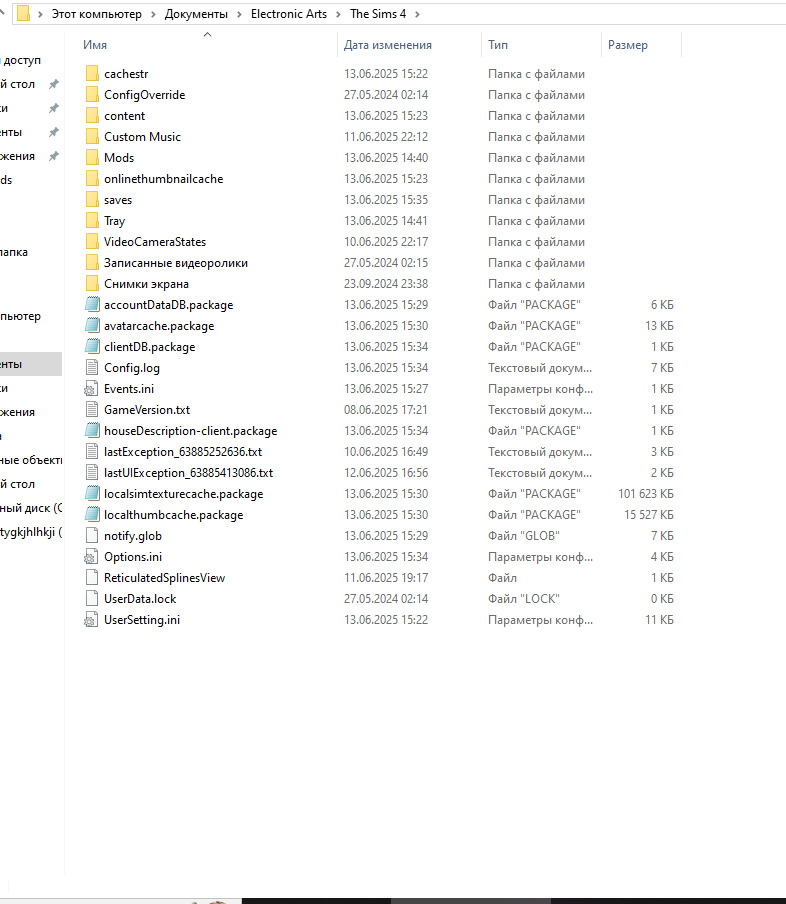The image size is (786, 904).
Task: Navigate to Electronic Arts breadcrumb
Action: [289, 14]
